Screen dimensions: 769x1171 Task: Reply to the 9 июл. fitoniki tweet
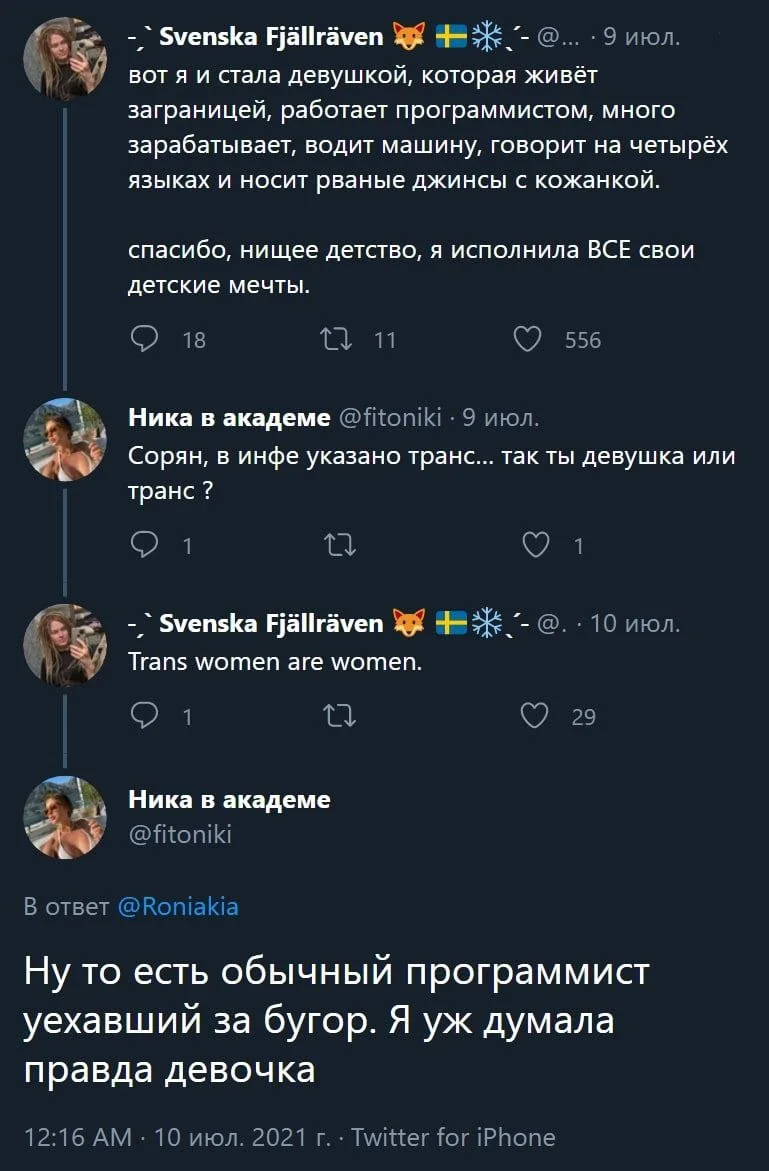pos(143,545)
